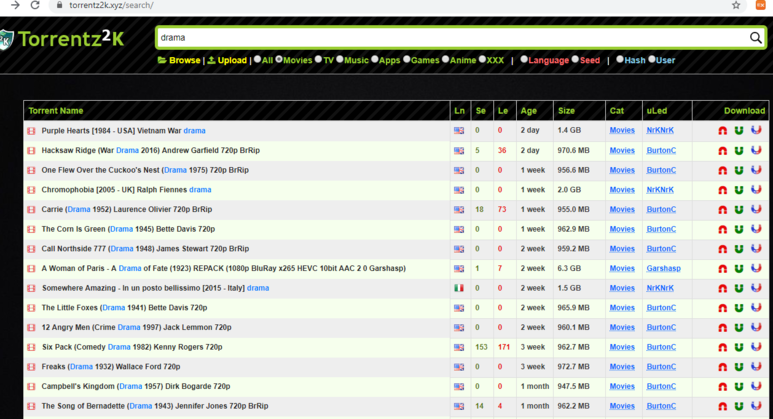Click the Torrentz2K site title text
773x419 pixels.
71,39
